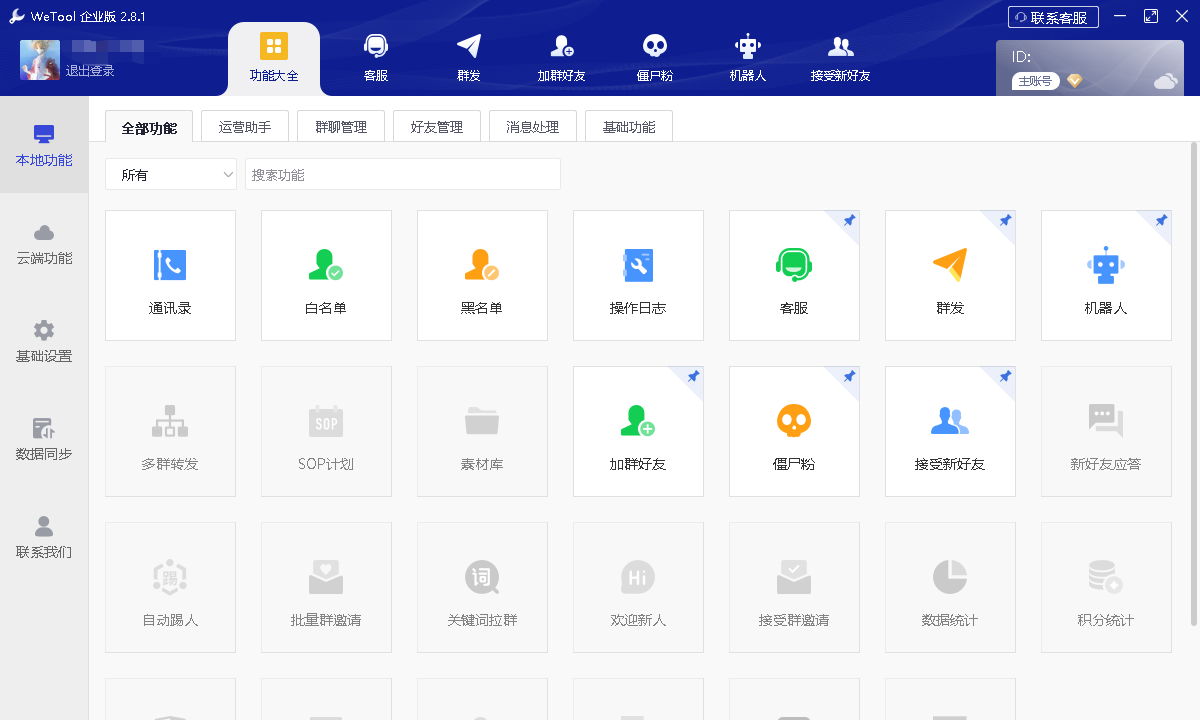Click the 僵尸粉 skull icon on top

[654, 57]
